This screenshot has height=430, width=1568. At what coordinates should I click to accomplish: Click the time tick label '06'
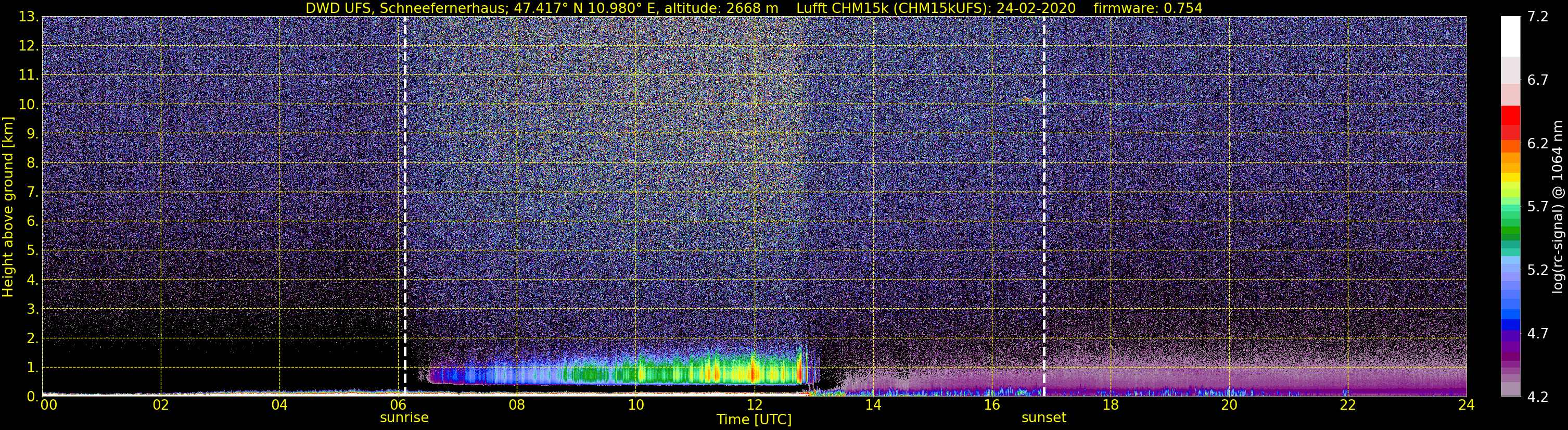pos(398,405)
